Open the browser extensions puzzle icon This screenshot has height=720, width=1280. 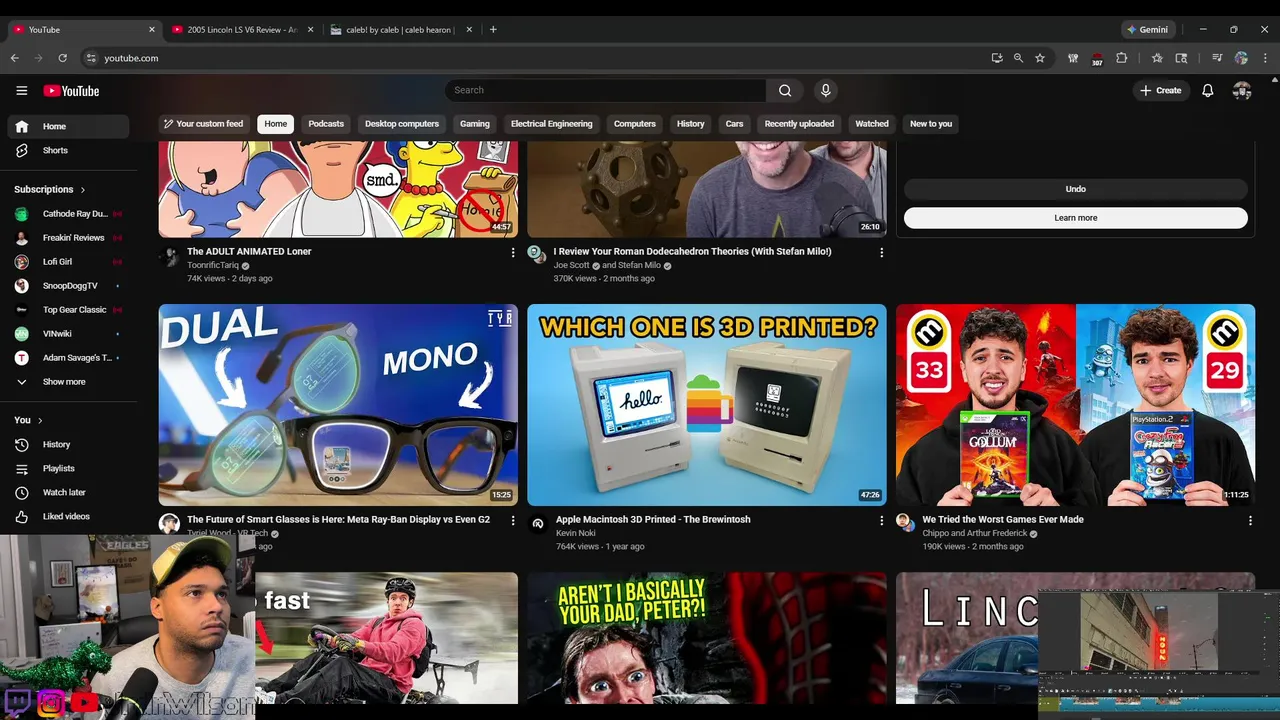pos(1122,58)
